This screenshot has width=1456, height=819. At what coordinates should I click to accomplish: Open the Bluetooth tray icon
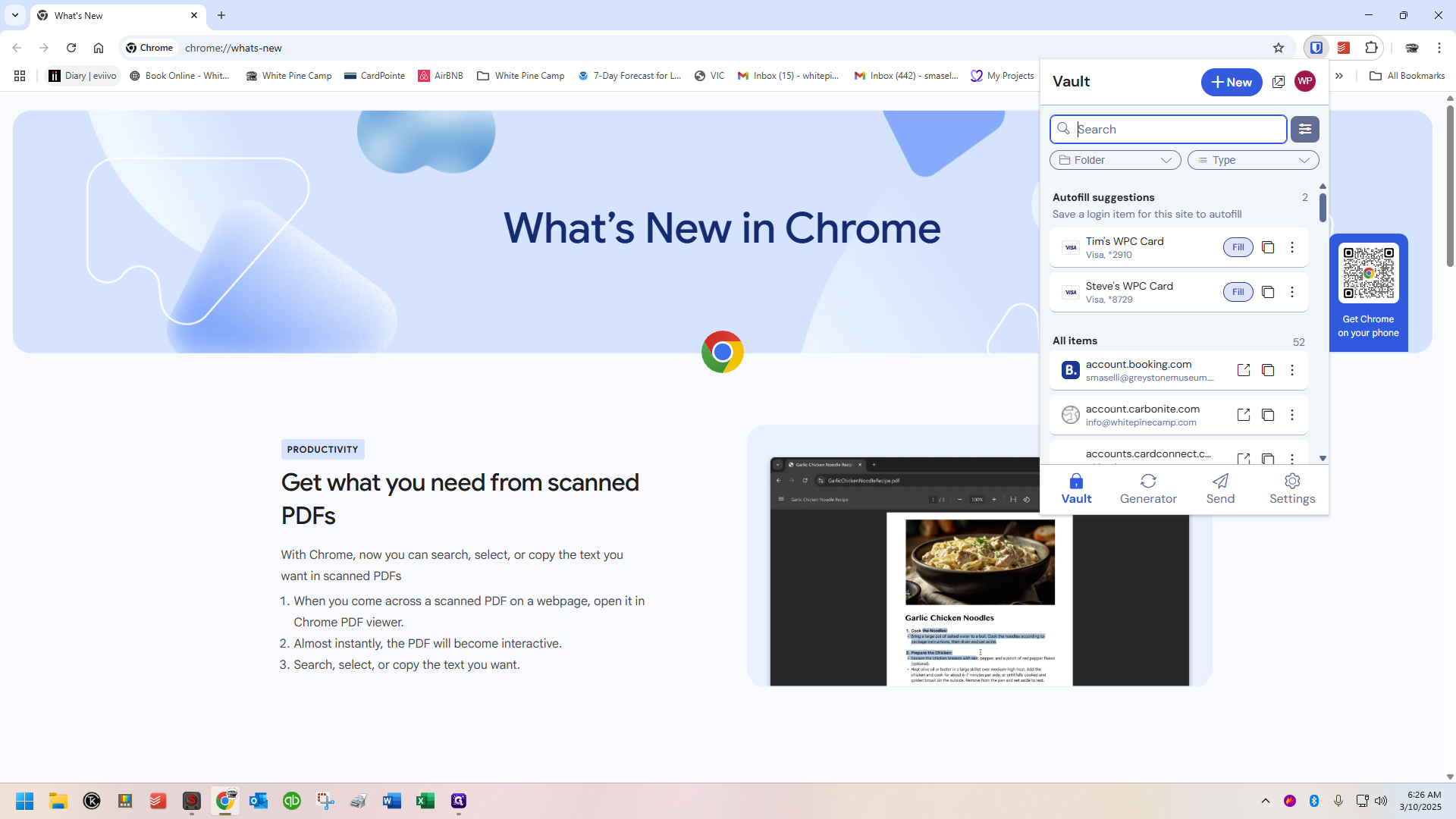click(x=1314, y=801)
